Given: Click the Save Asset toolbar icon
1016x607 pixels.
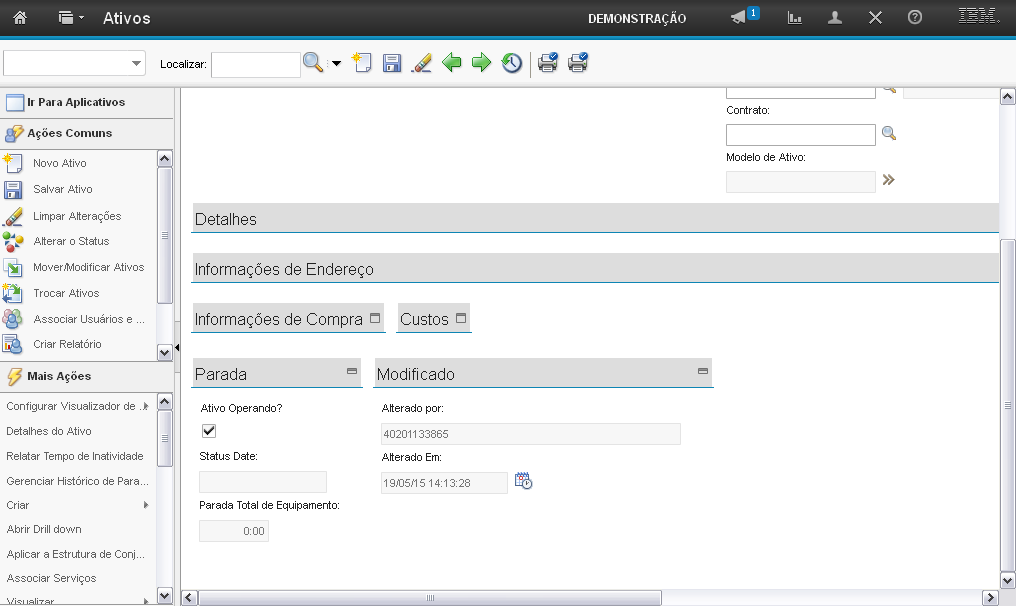Looking at the screenshot, I should 392,63.
